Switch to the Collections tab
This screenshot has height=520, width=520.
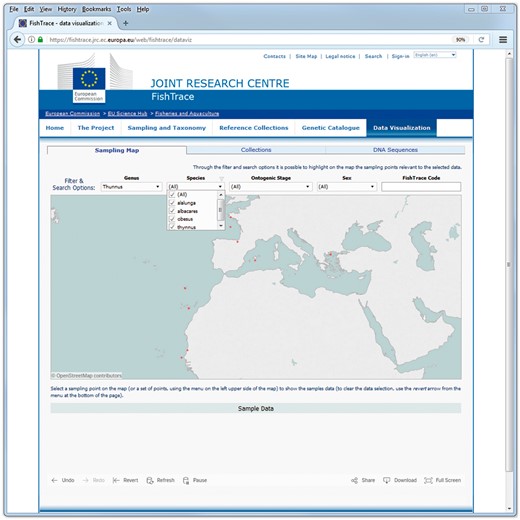(256, 150)
